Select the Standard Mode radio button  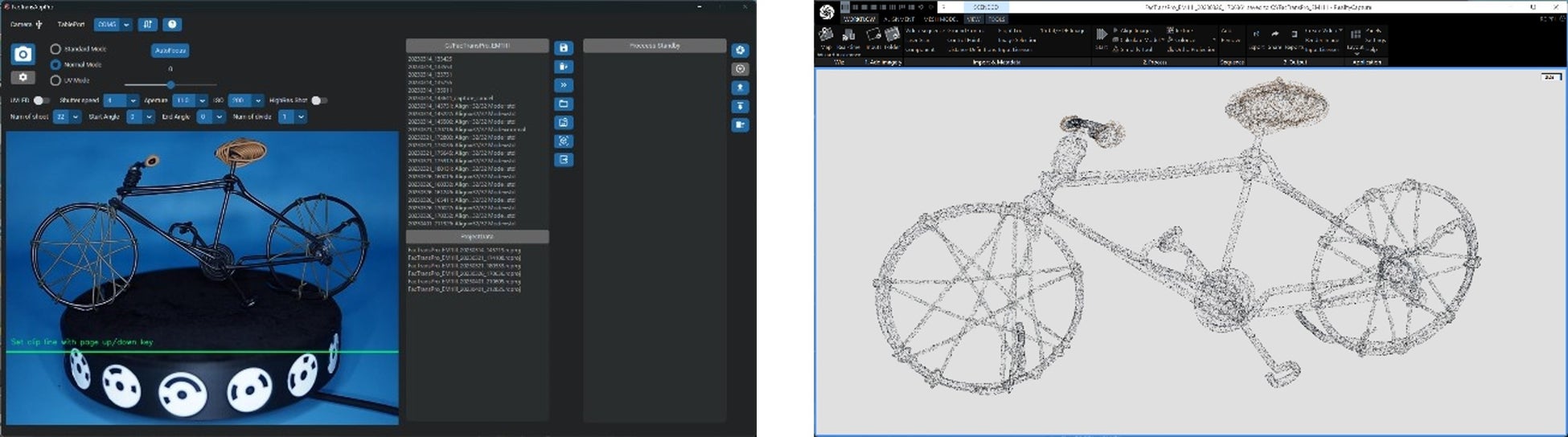point(55,49)
